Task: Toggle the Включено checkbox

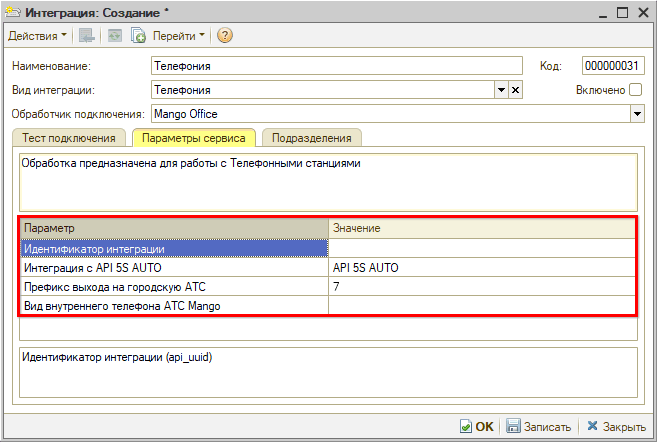Action: coord(636,90)
